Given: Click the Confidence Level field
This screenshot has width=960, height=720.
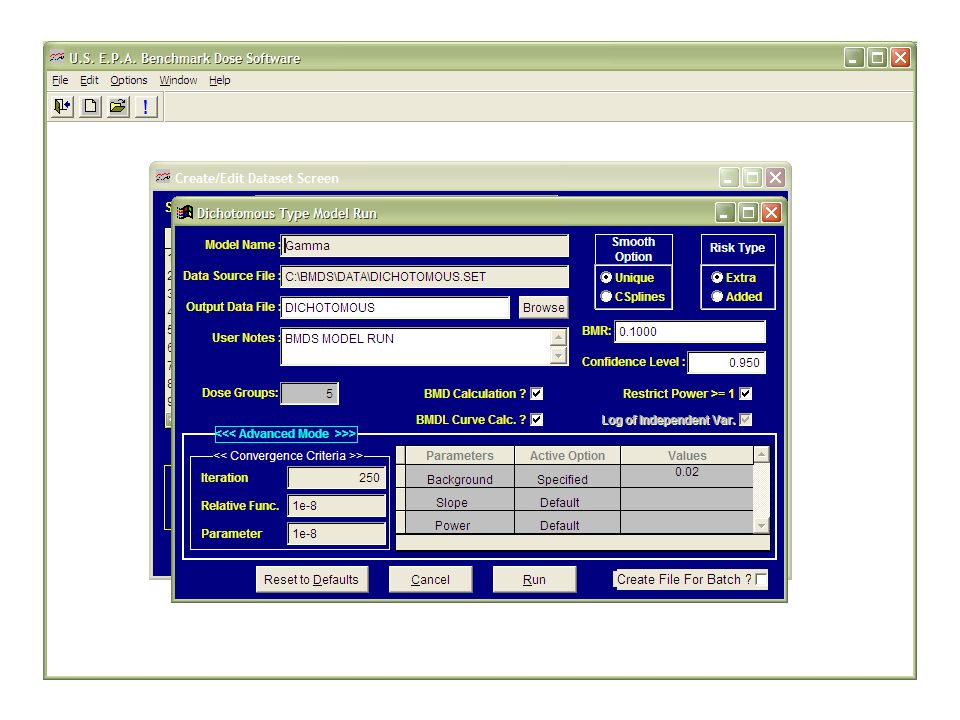Looking at the screenshot, I should point(727,362).
